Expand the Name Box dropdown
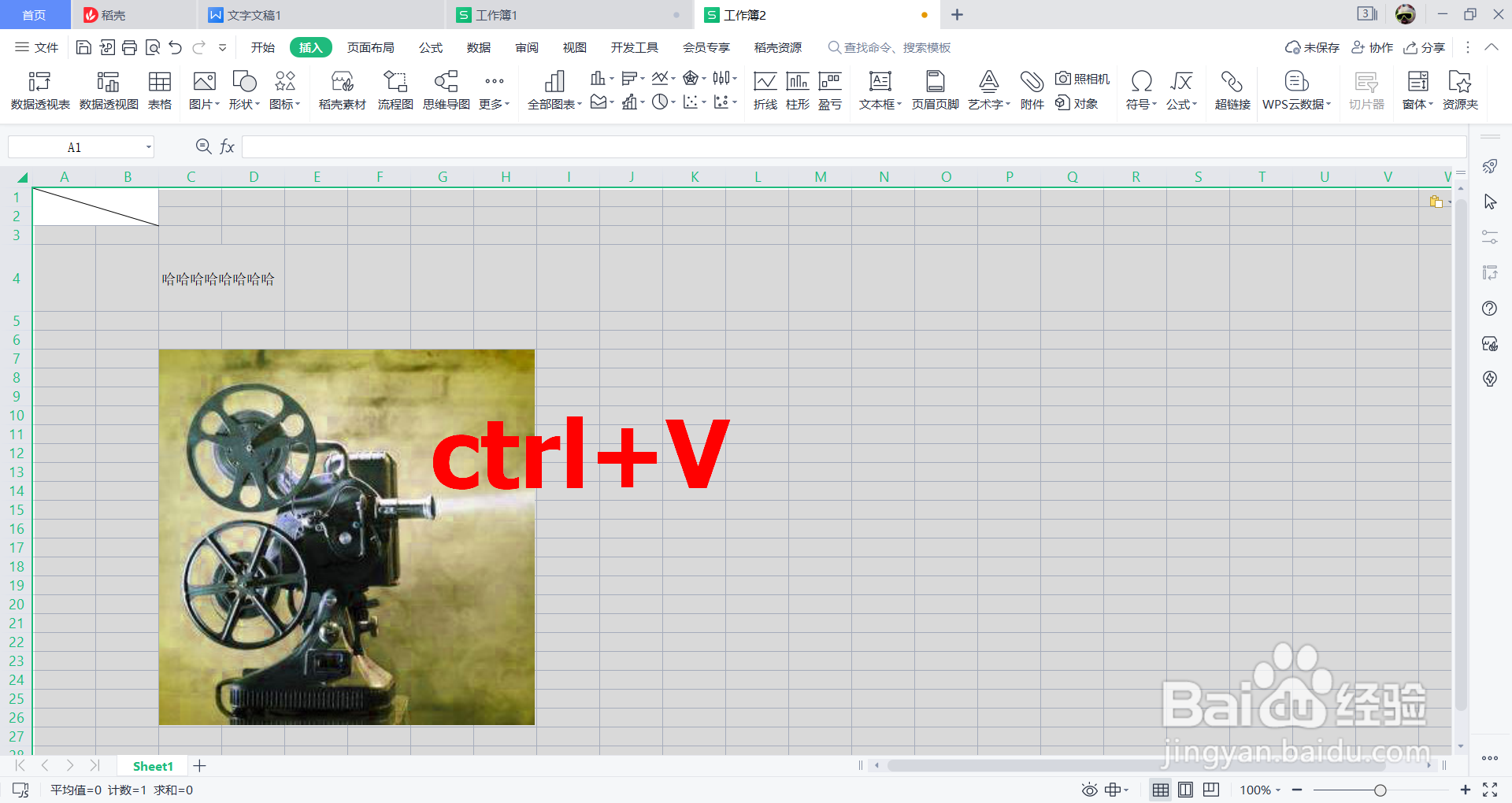This screenshot has height=803, width=1512. tap(148, 147)
